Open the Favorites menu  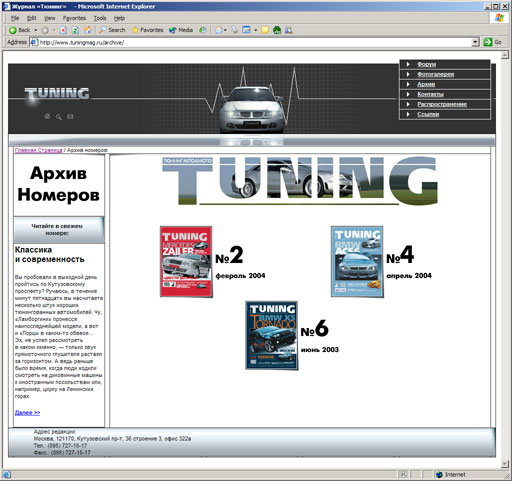coord(74,18)
